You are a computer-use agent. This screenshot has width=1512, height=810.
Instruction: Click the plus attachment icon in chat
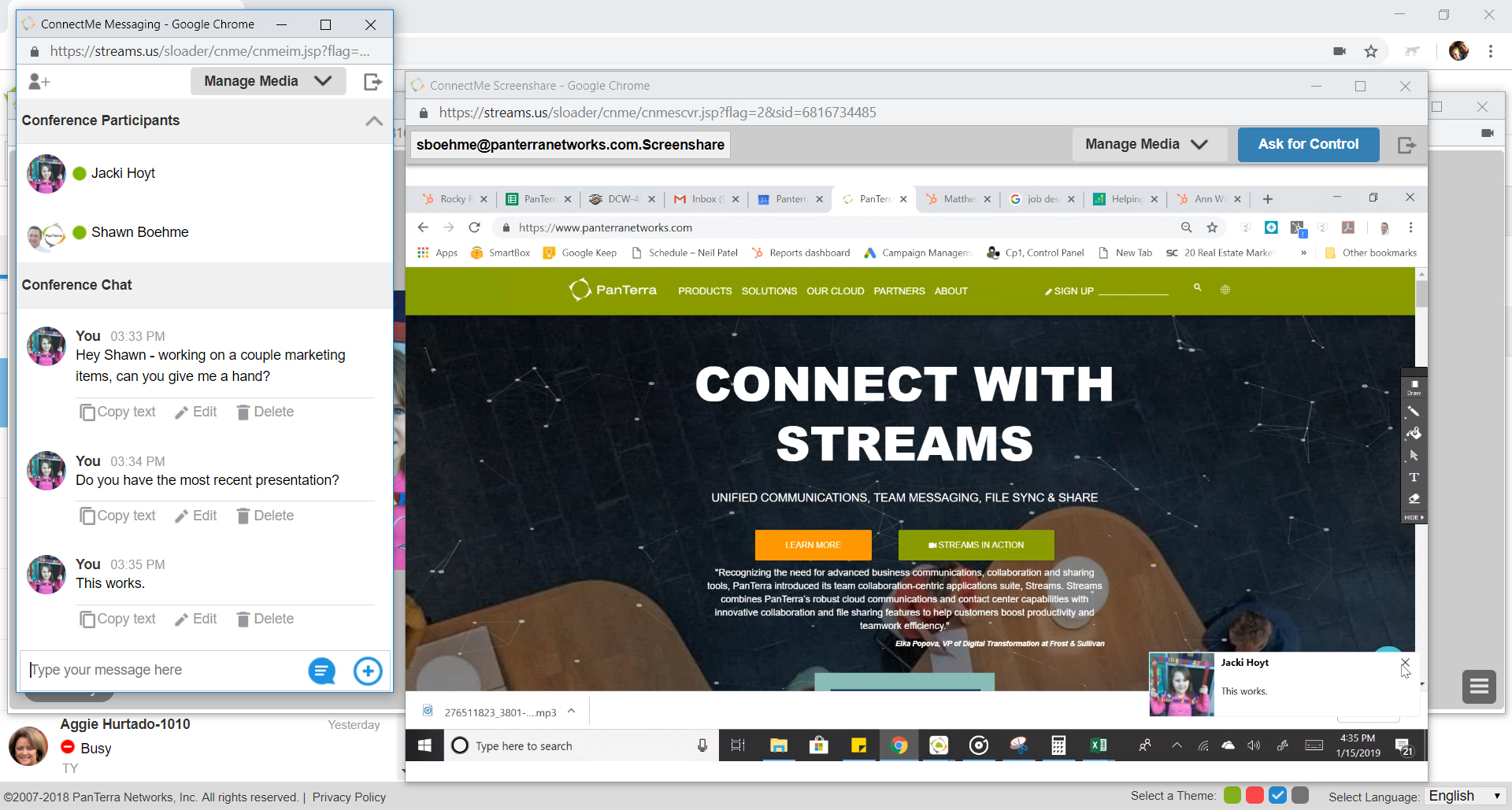[x=368, y=671]
